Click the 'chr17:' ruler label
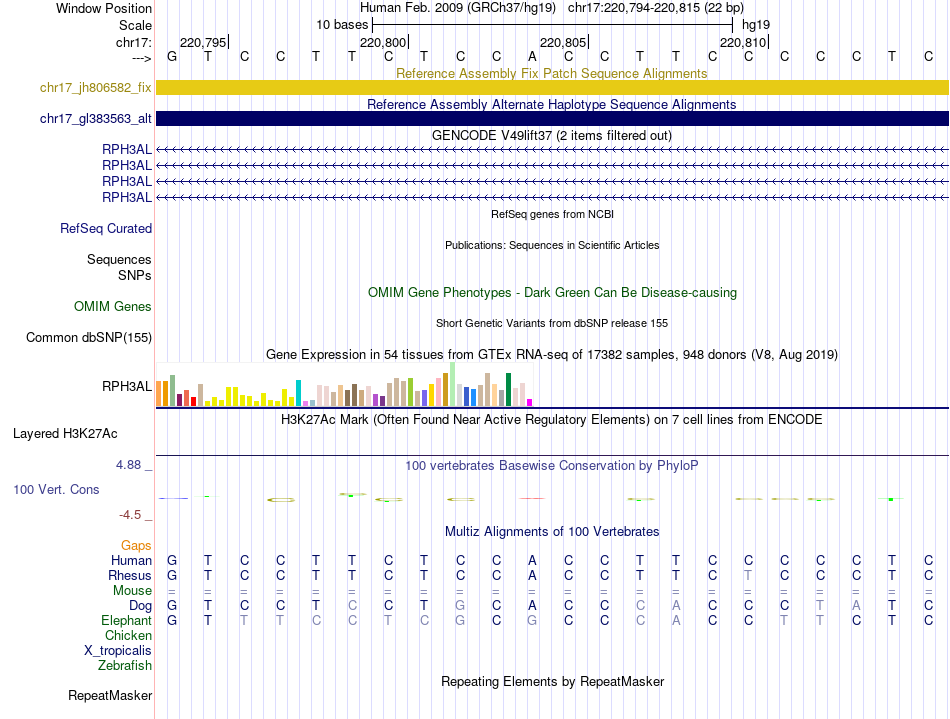Viewport: 950px width, 719px height. coord(134,42)
